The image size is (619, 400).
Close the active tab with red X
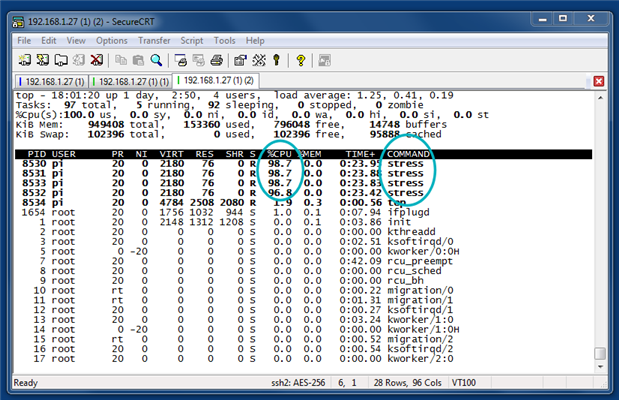pos(599,81)
